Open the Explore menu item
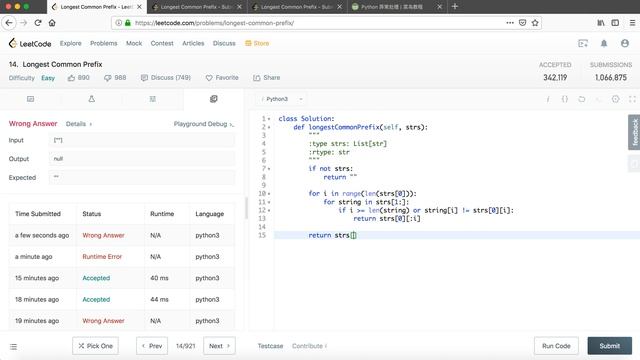Screen dimensions: 640x360 coord(71,43)
